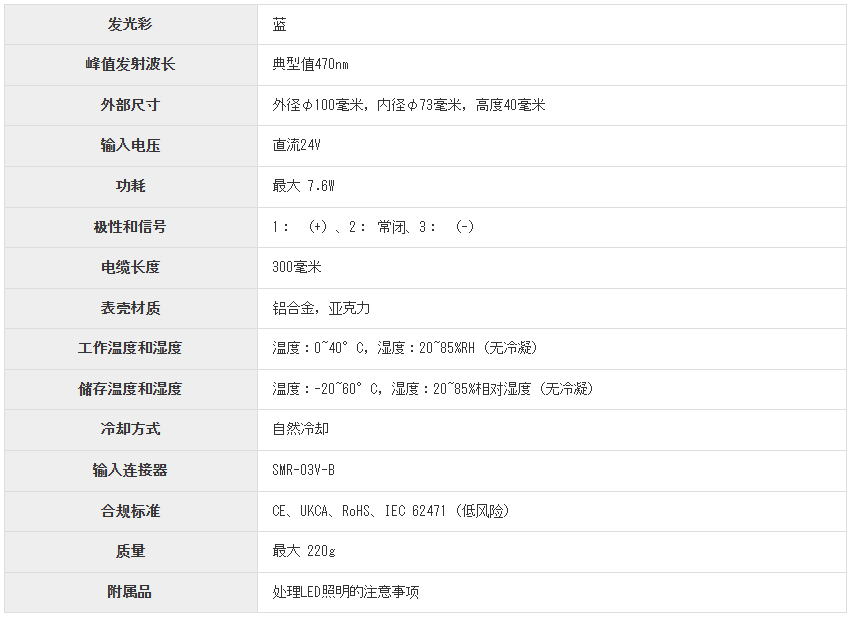Viewport: 861px width, 623px height.
Task: Select the 典型值470nm value
Action: [310, 65]
